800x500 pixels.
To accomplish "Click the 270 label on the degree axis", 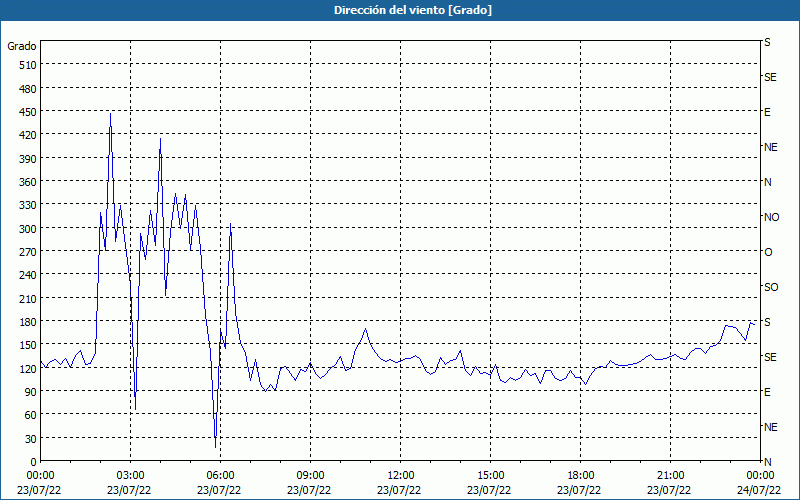I will [28, 252].
